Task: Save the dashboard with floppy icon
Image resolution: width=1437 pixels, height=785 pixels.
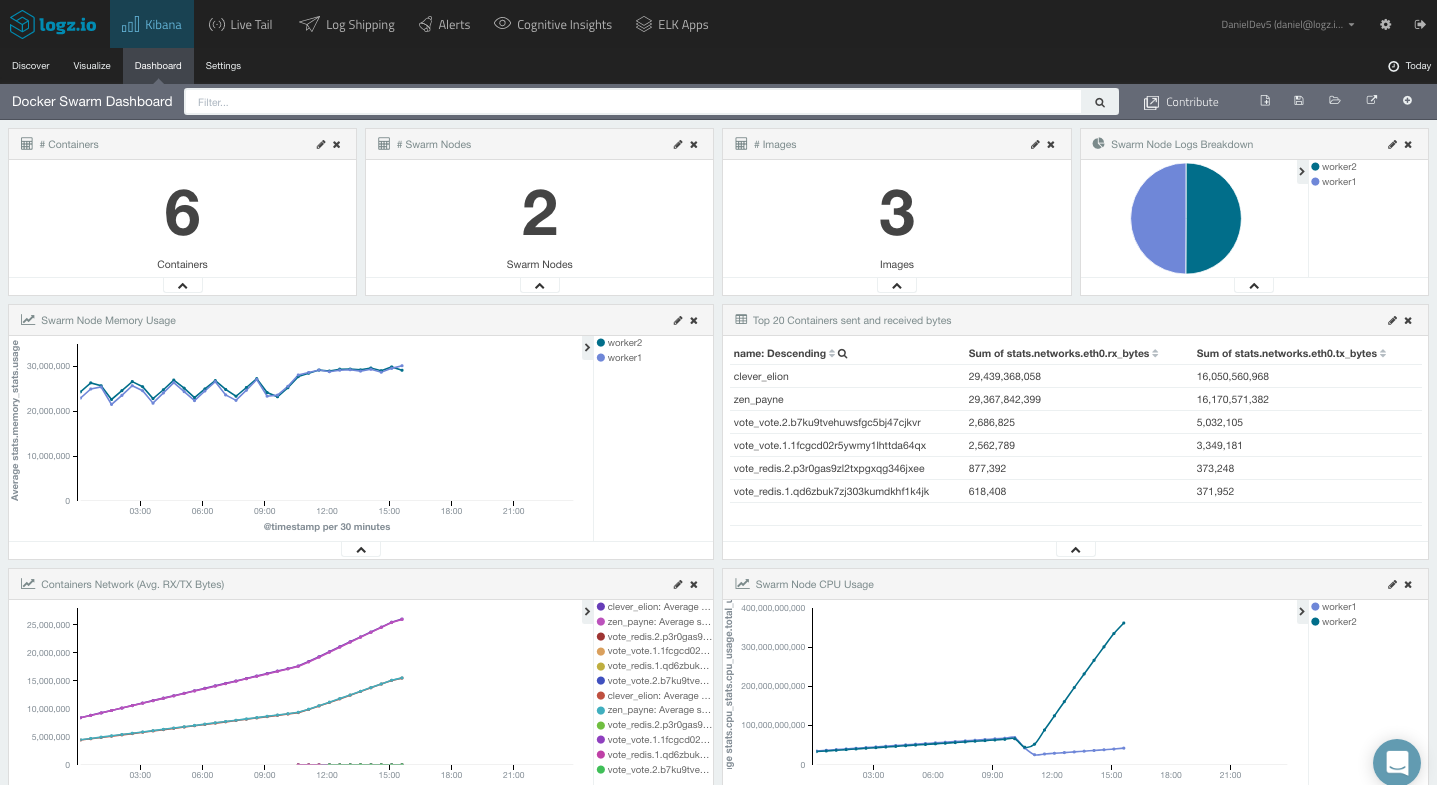Action: (1299, 101)
